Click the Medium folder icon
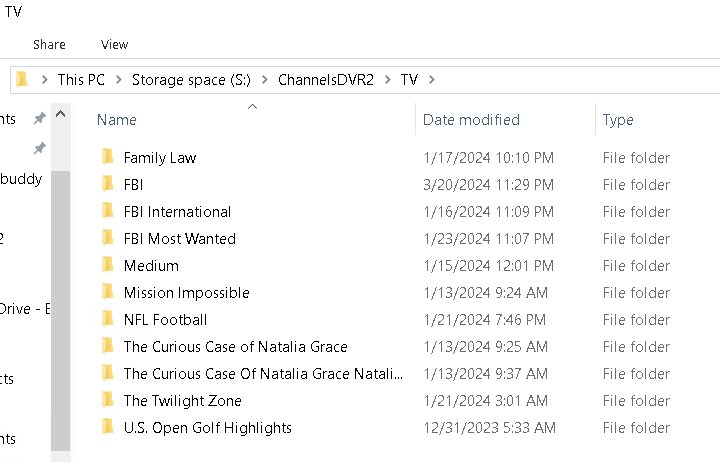This screenshot has height=462, width=720. [108, 266]
